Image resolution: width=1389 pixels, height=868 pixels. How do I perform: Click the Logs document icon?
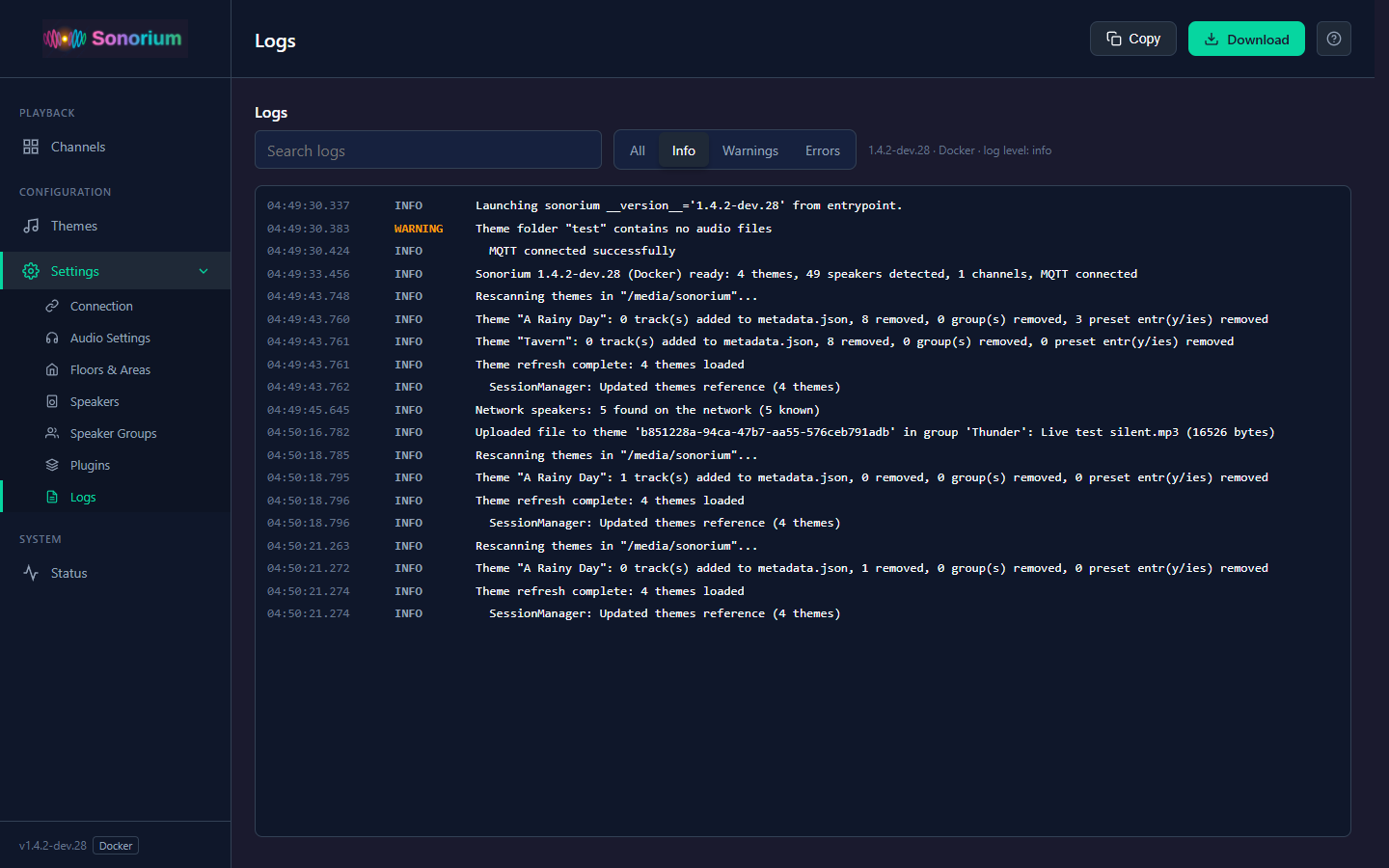point(52,497)
